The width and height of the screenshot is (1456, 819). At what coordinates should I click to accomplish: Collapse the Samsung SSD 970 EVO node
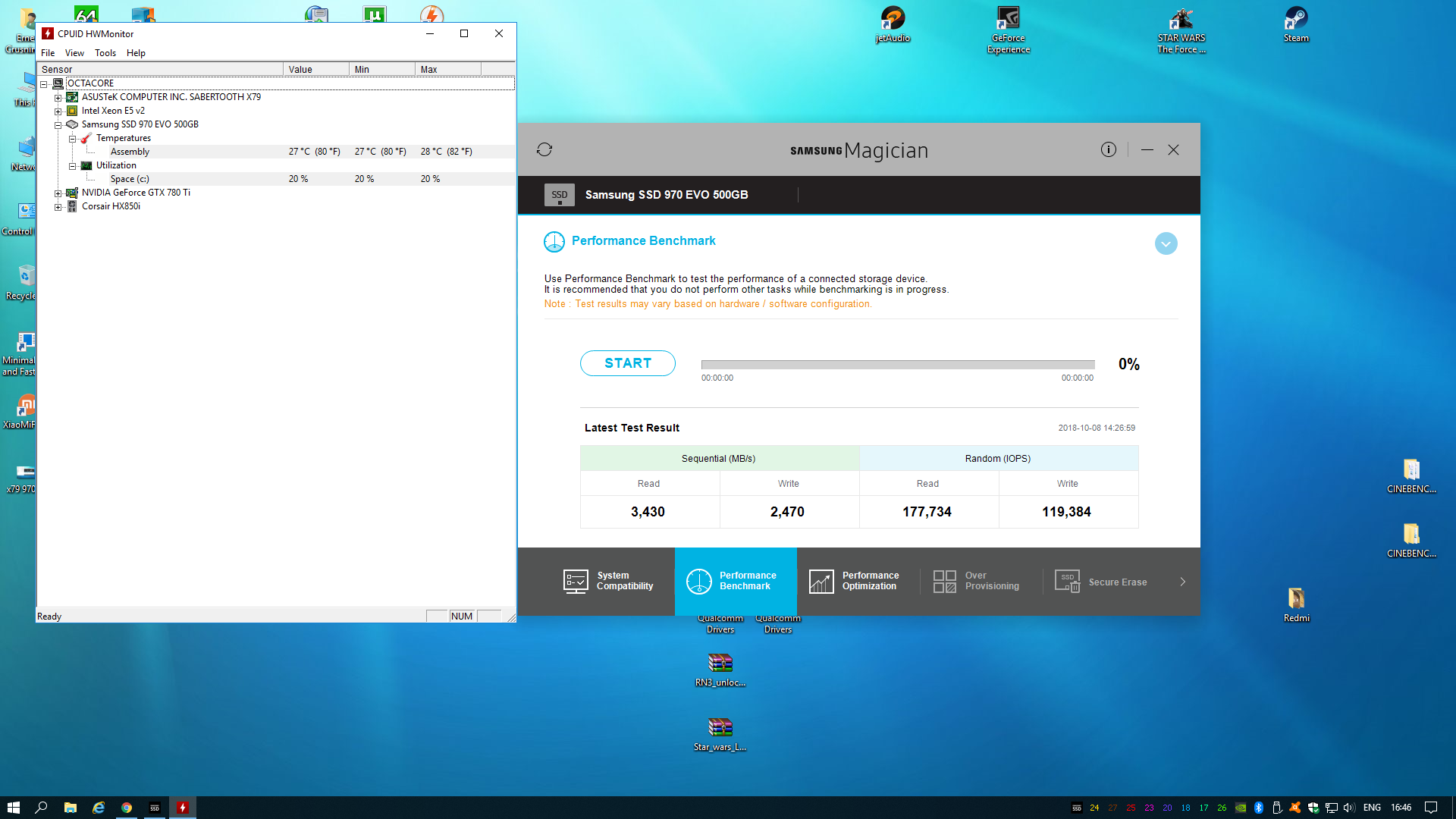click(x=58, y=125)
